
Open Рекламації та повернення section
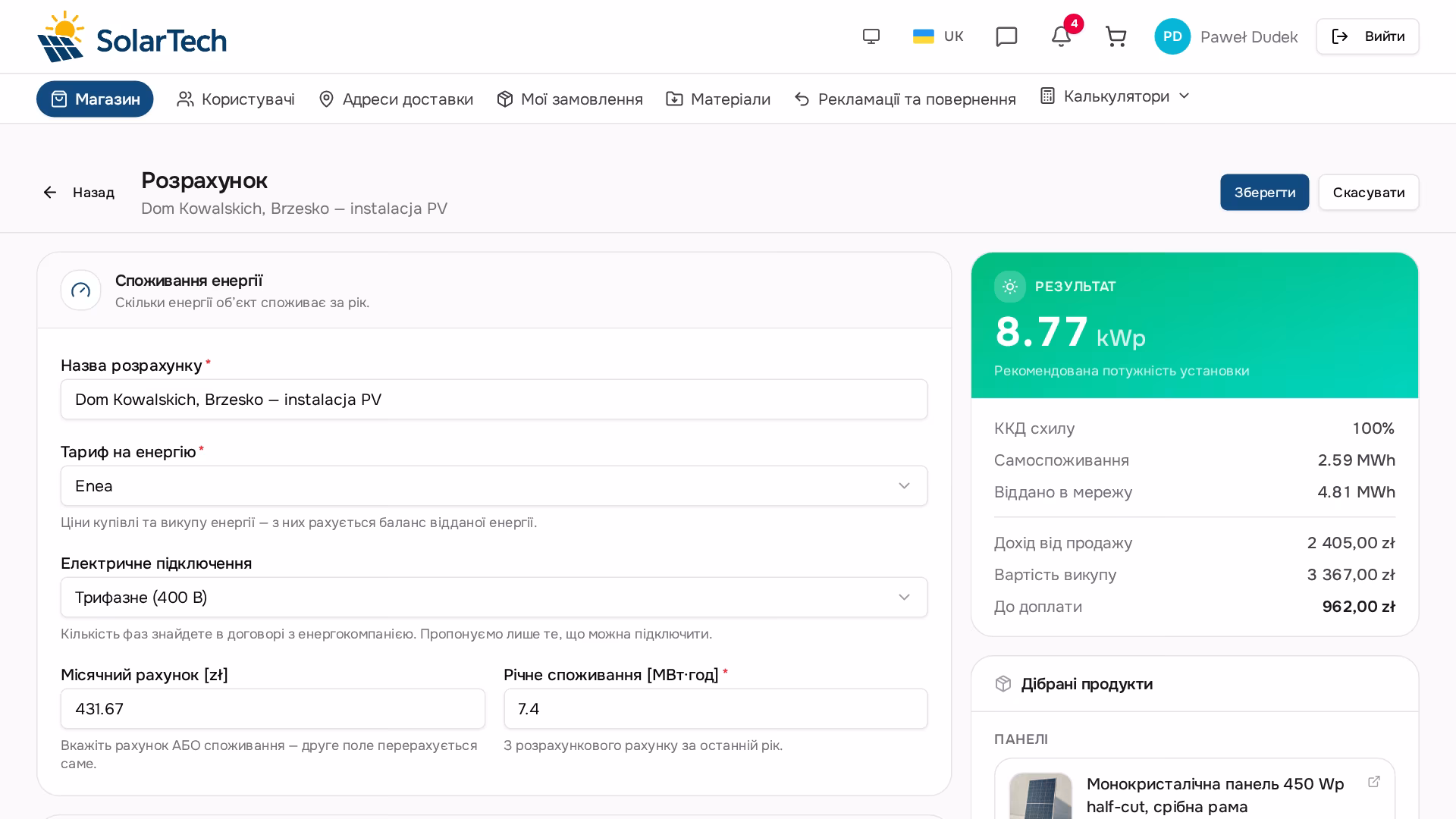(905, 99)
